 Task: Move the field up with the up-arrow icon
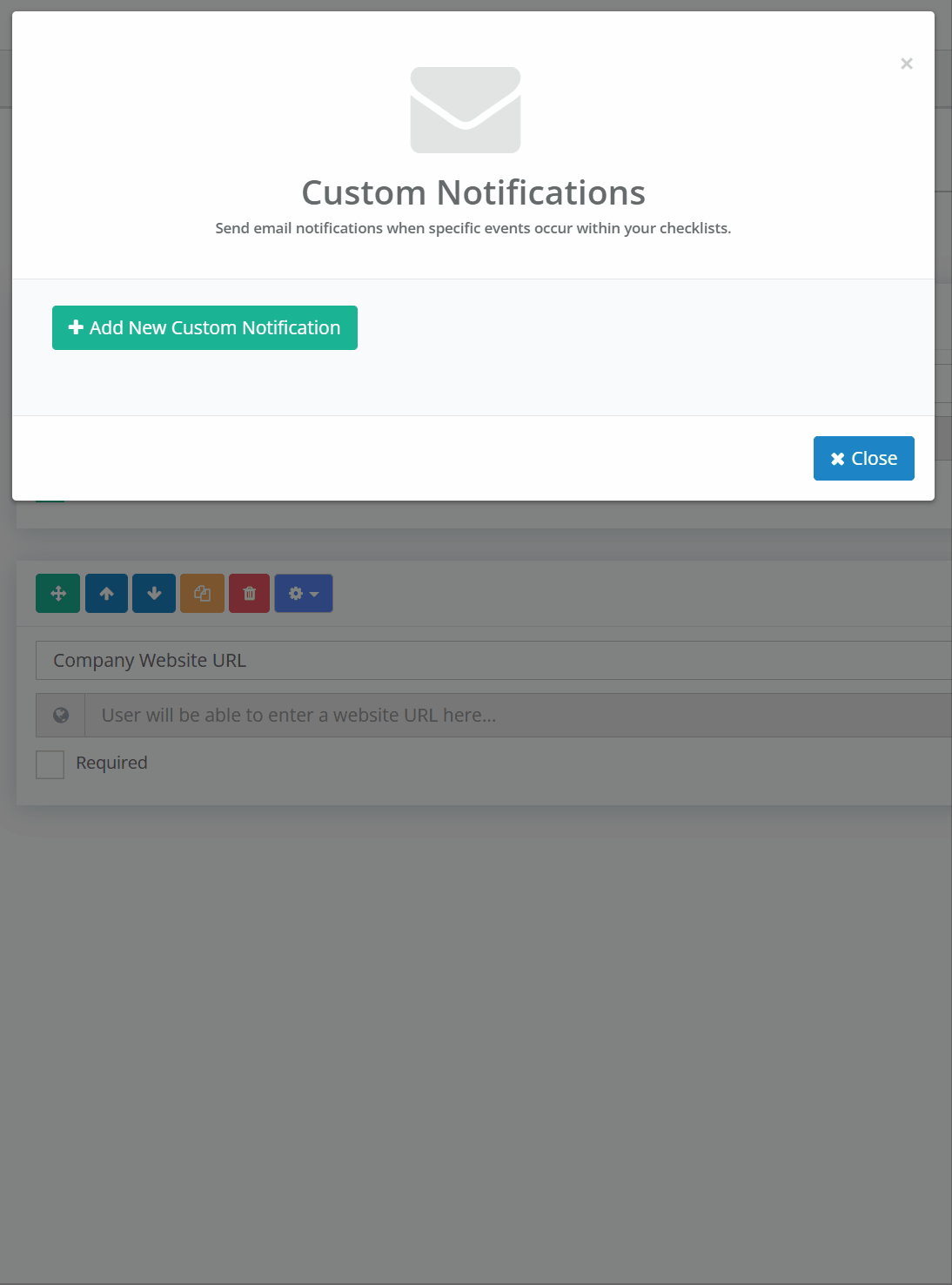click(105, 593)
